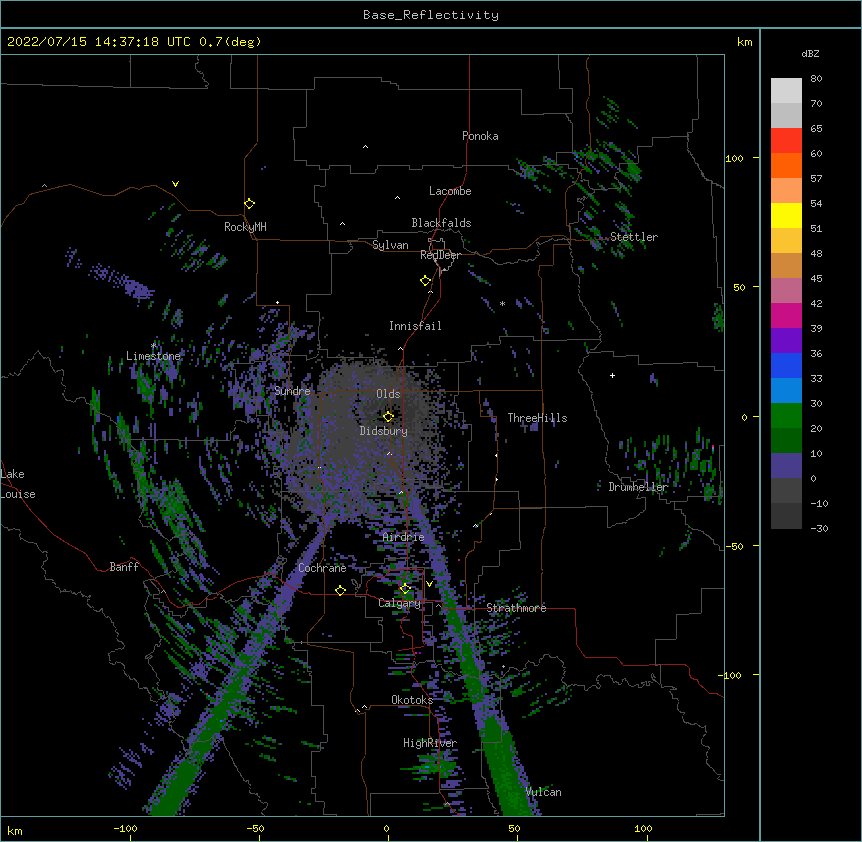The height and width of the screenshot is (842, 862).
Task: Click the Ponoka city label
Action: click(x=480, y=136)
